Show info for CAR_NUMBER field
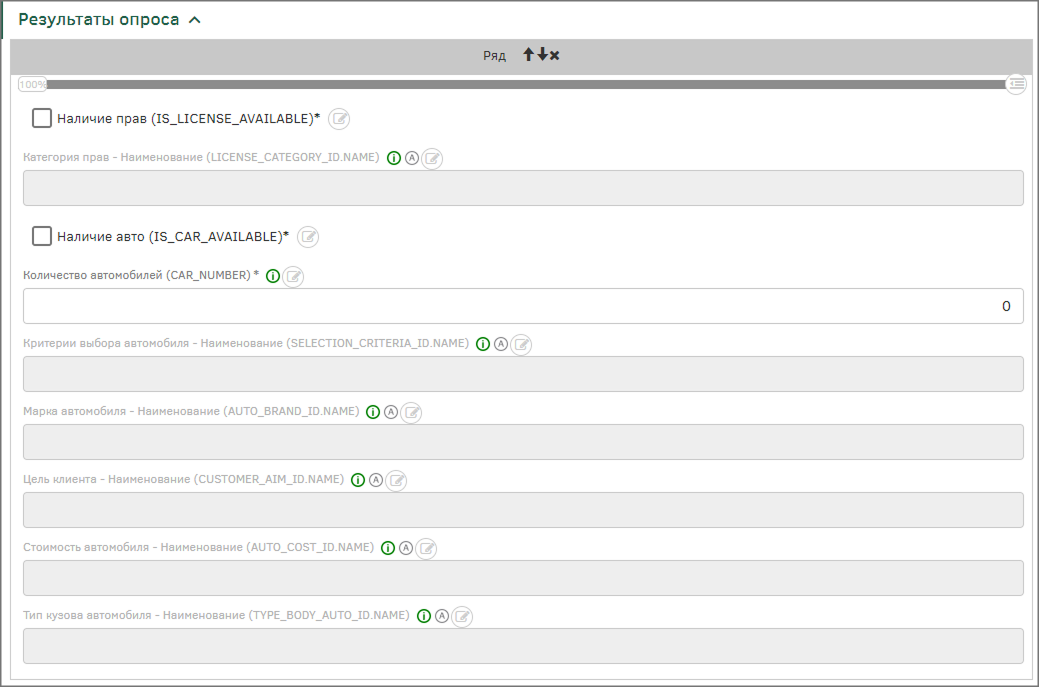 [x=273, y=276]
